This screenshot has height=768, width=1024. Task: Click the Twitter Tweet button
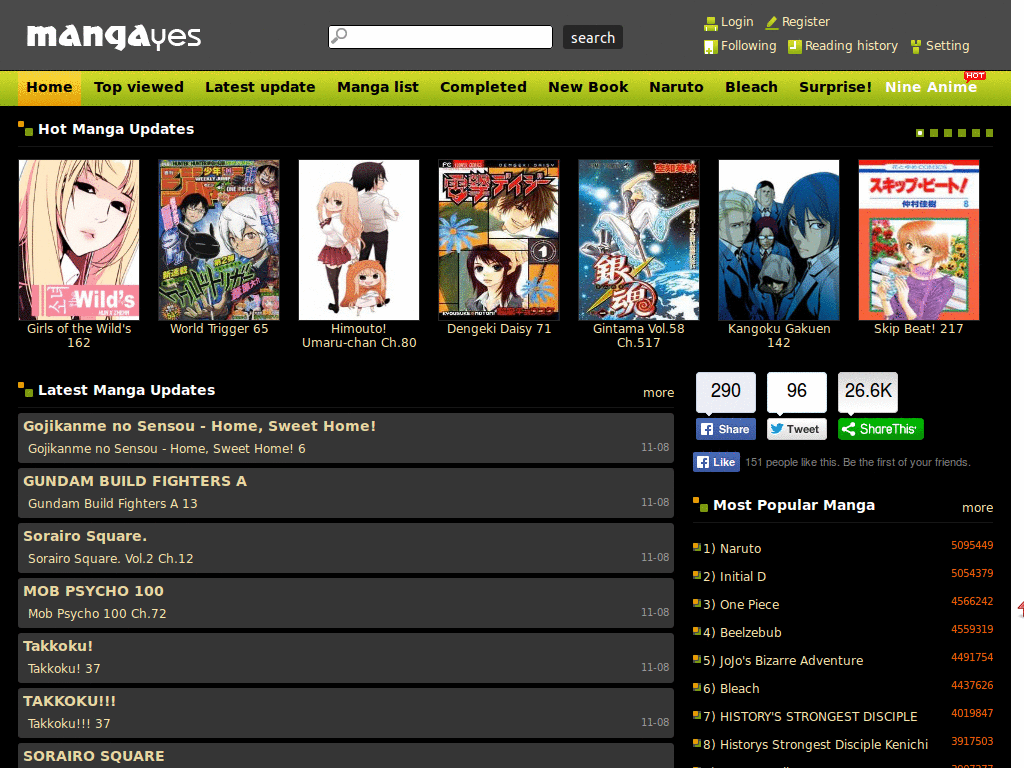797,429
